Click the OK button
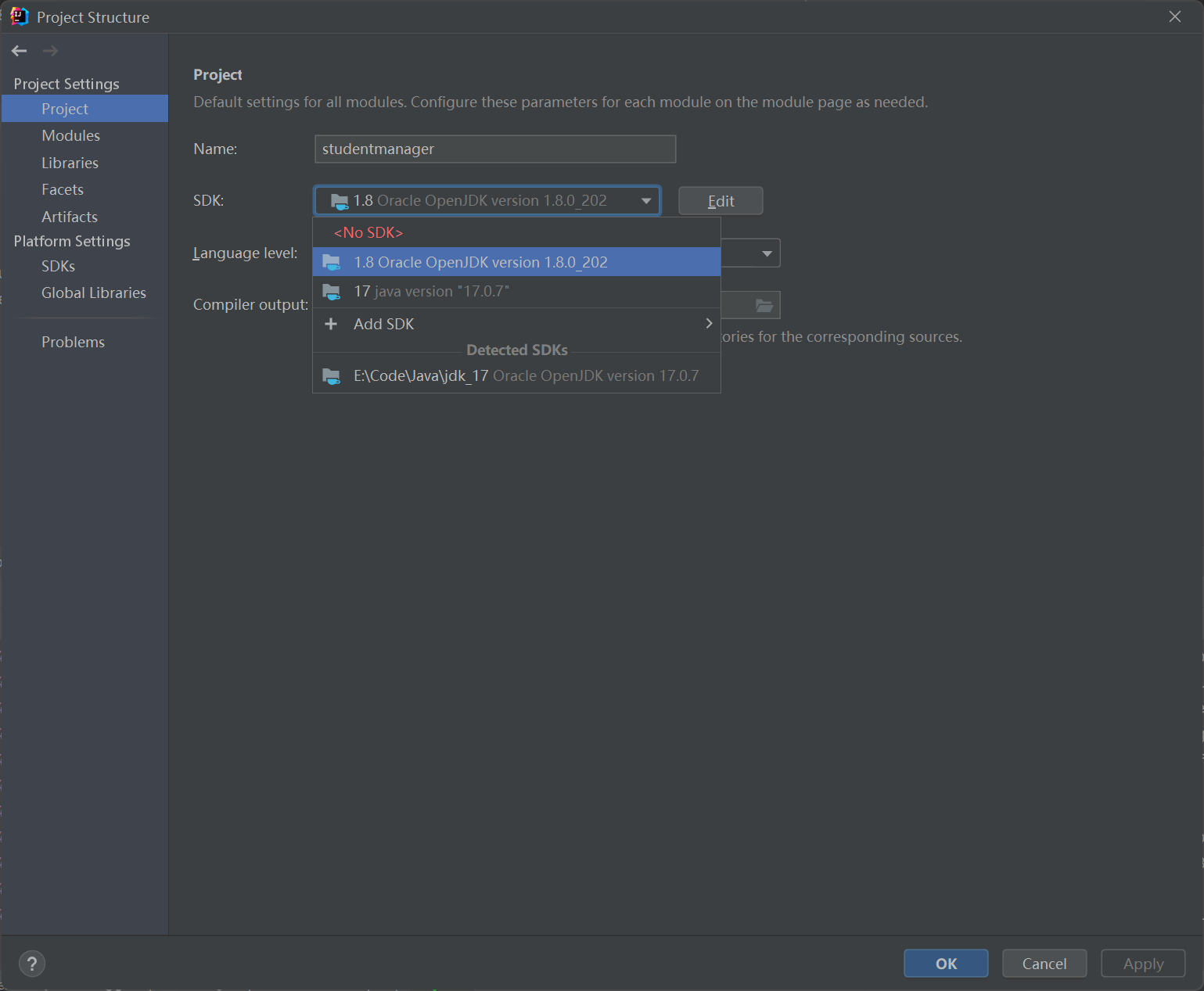Screen dimensions: 1204x991 (x=946, y=964)
